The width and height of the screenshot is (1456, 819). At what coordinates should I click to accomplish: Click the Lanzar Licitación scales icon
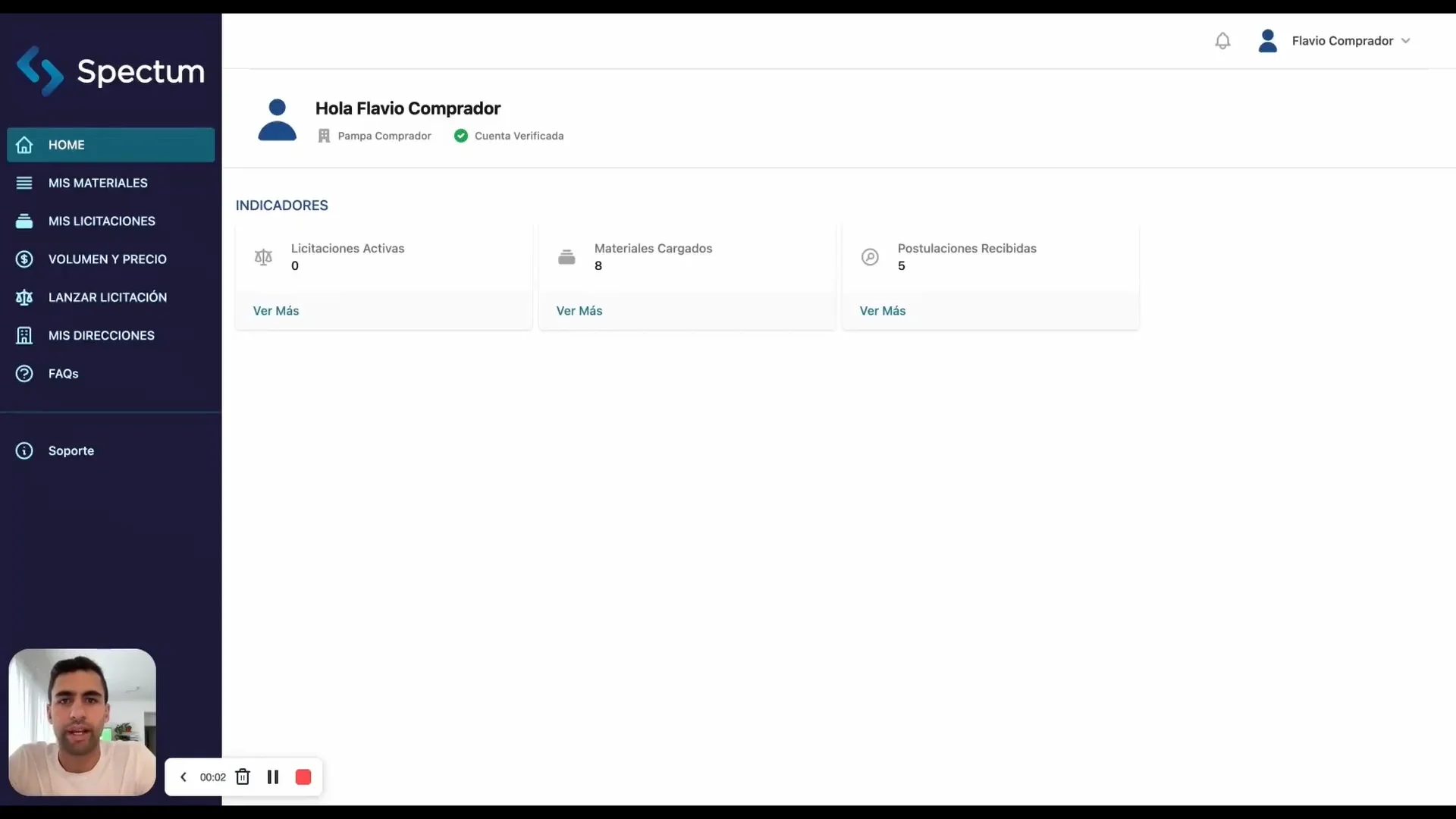coord(24,297)
